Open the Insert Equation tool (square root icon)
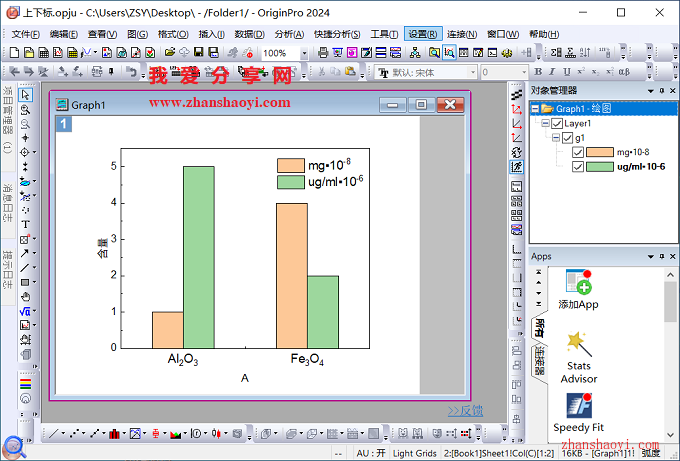This screenshot has height=461, width=680. click(x=25, y=311)
